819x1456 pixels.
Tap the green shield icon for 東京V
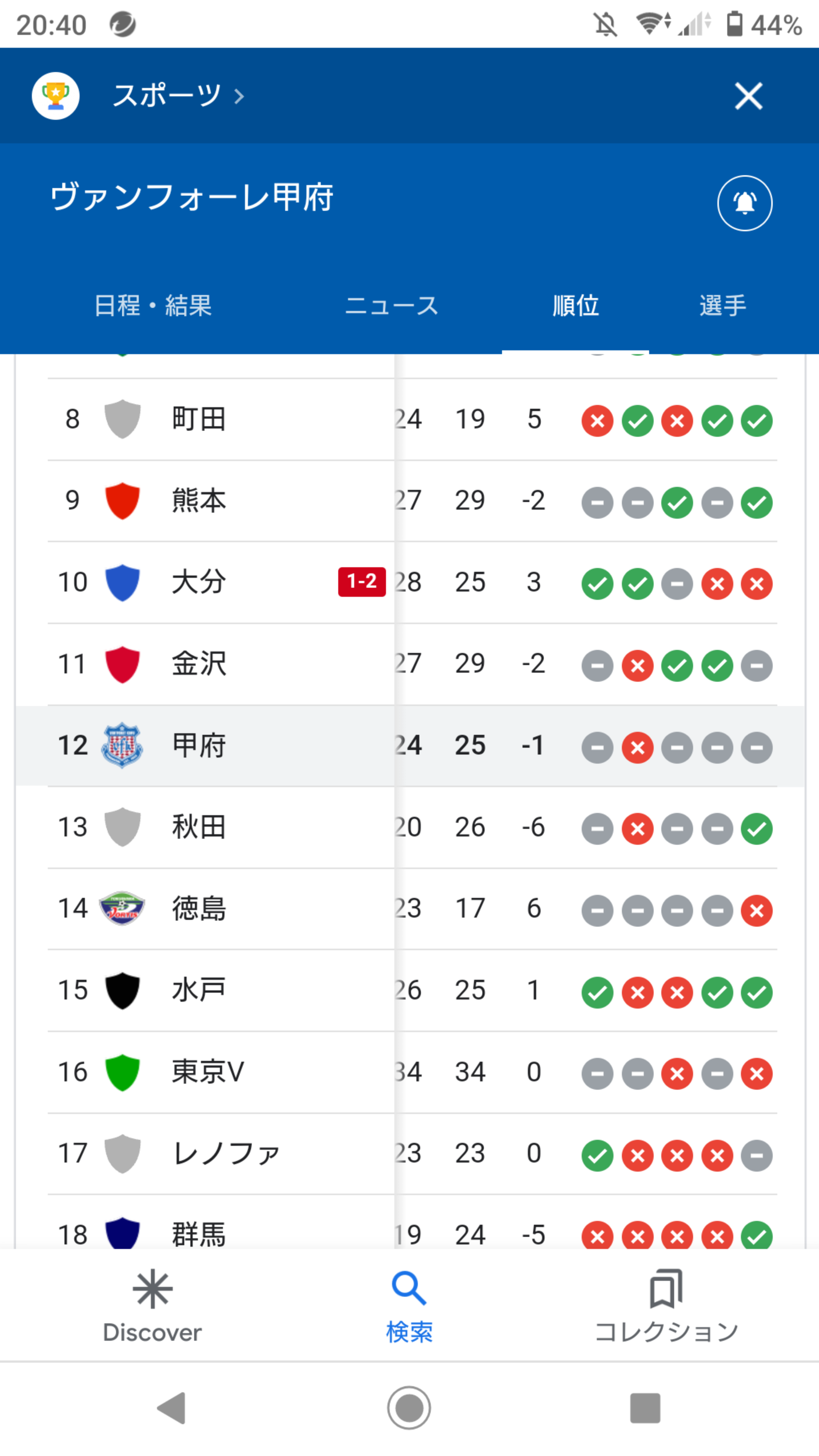(x=122, y=1072)
